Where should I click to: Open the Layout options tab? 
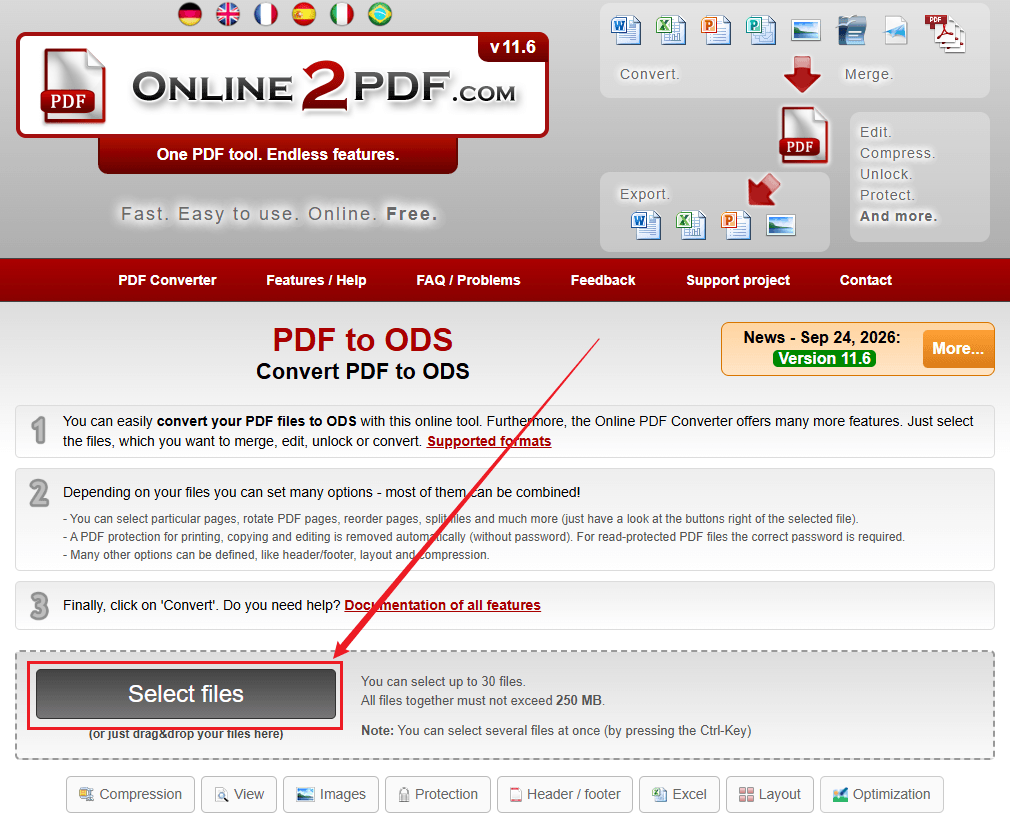[x=770, y=794]
